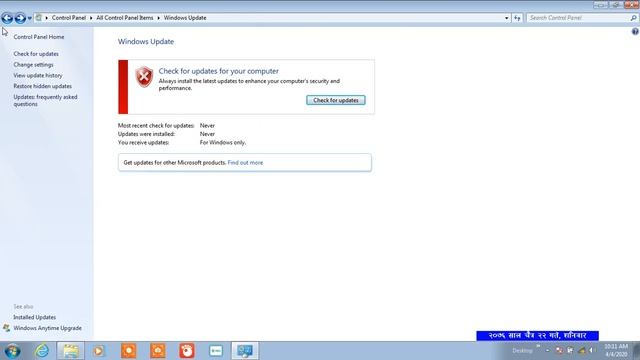
Task: Open Installed Updates link
Action: tap(34, 317)
